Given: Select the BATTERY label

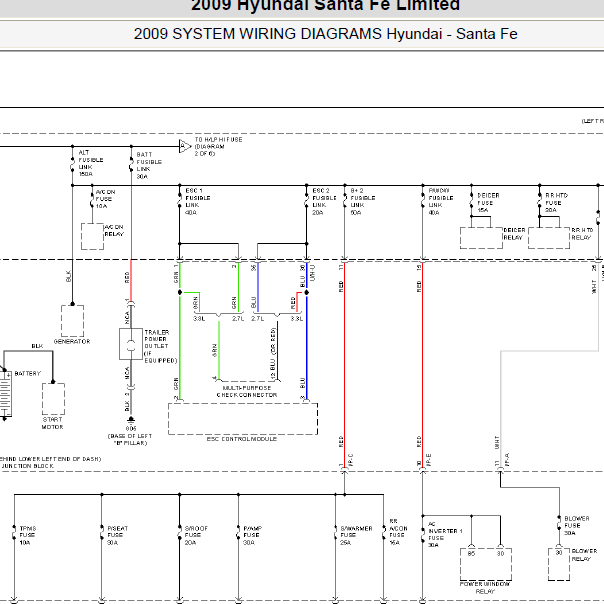Looking at the screenshot, I should 27,374.
